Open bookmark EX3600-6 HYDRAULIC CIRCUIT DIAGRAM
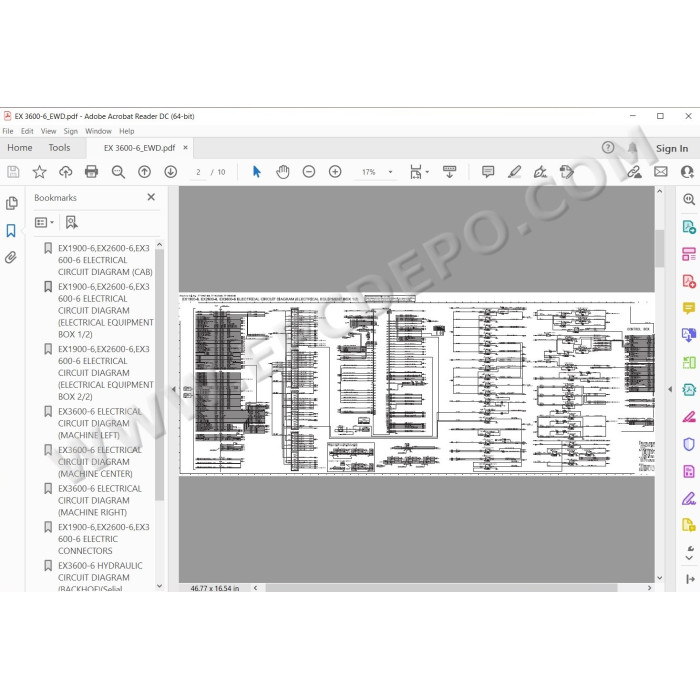The image size is (700, 700). pos(100,577)
